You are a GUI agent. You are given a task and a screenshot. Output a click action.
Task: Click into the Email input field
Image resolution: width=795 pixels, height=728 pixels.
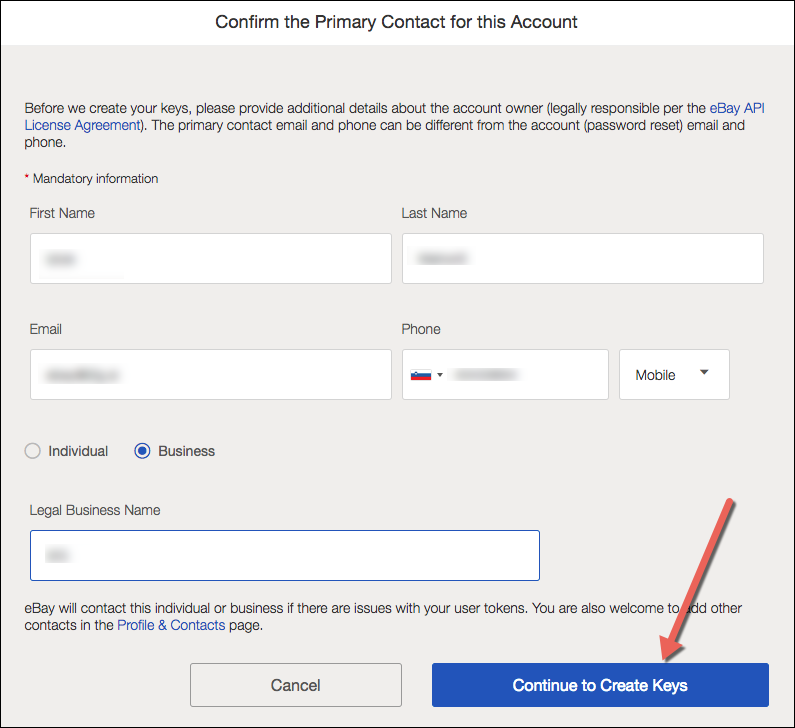(x=210, y=374)
